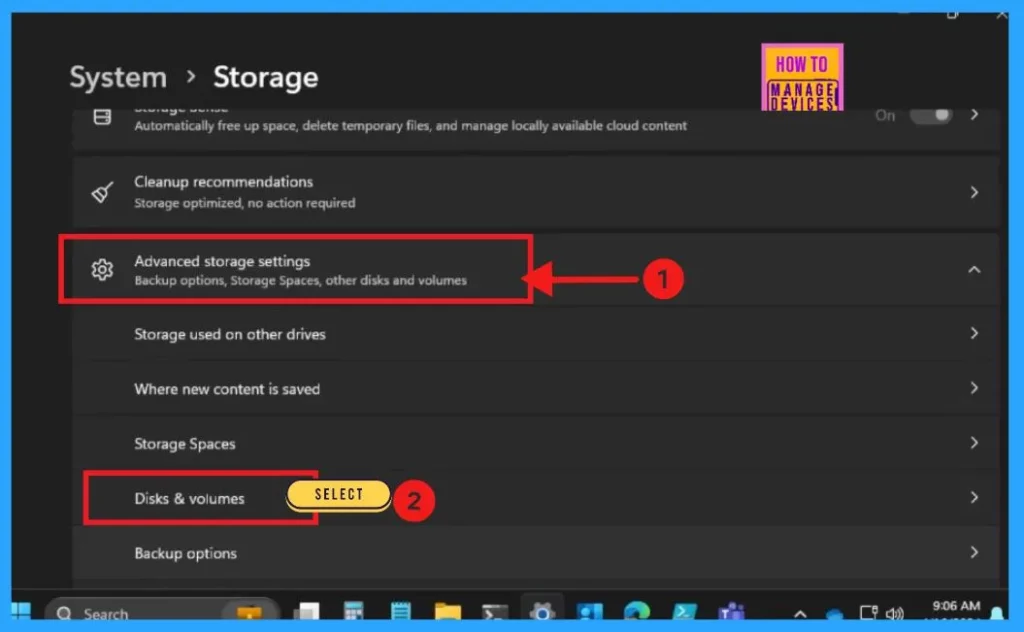Click the OneDrive cloud tray icon

(x=835, y=614)
